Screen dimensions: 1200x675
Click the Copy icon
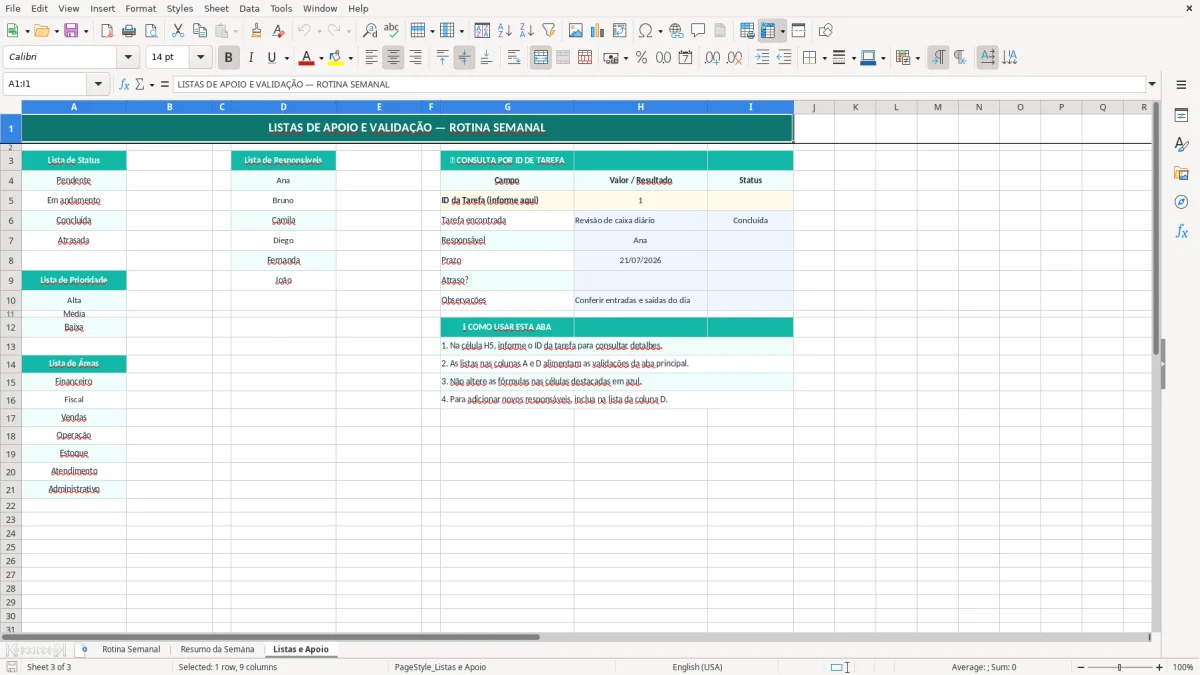200,31
